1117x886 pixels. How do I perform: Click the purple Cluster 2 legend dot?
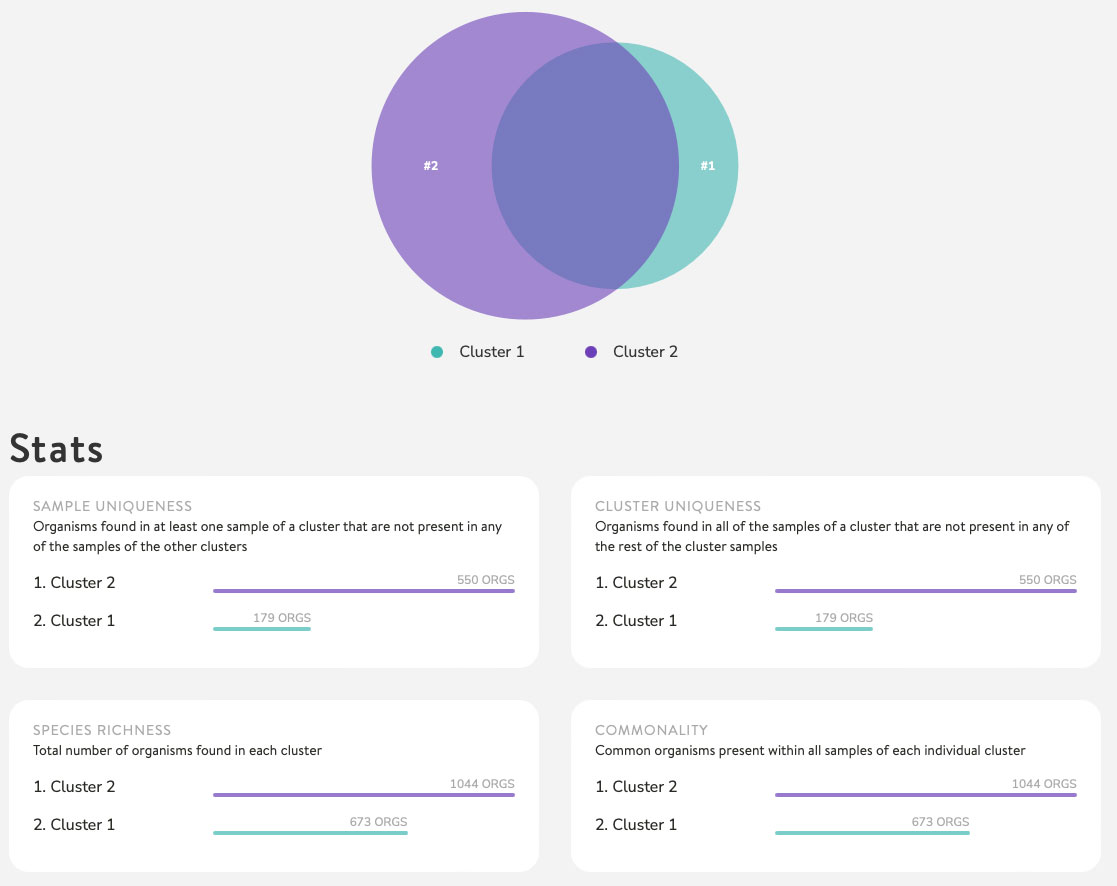point(591,352)
